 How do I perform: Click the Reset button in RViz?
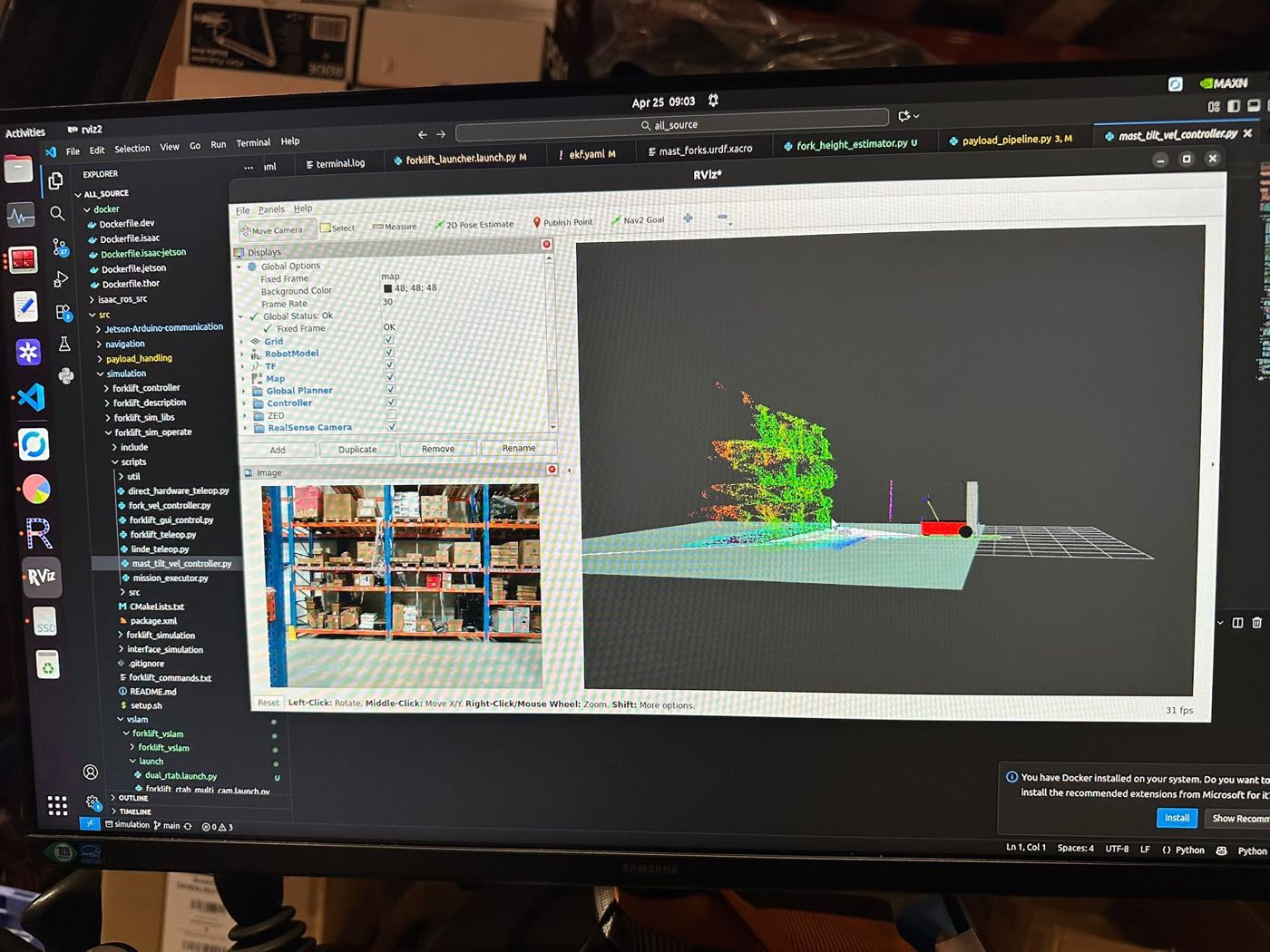(x=269, y=703)
